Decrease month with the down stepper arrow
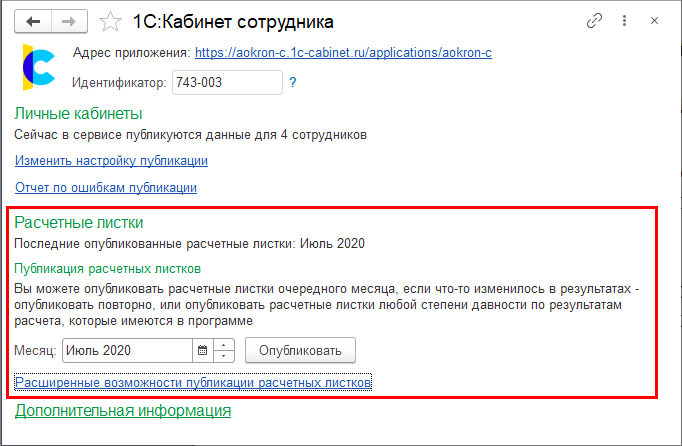Image resolution: width=682 pixels, height=446 pixels. point(224,356)
